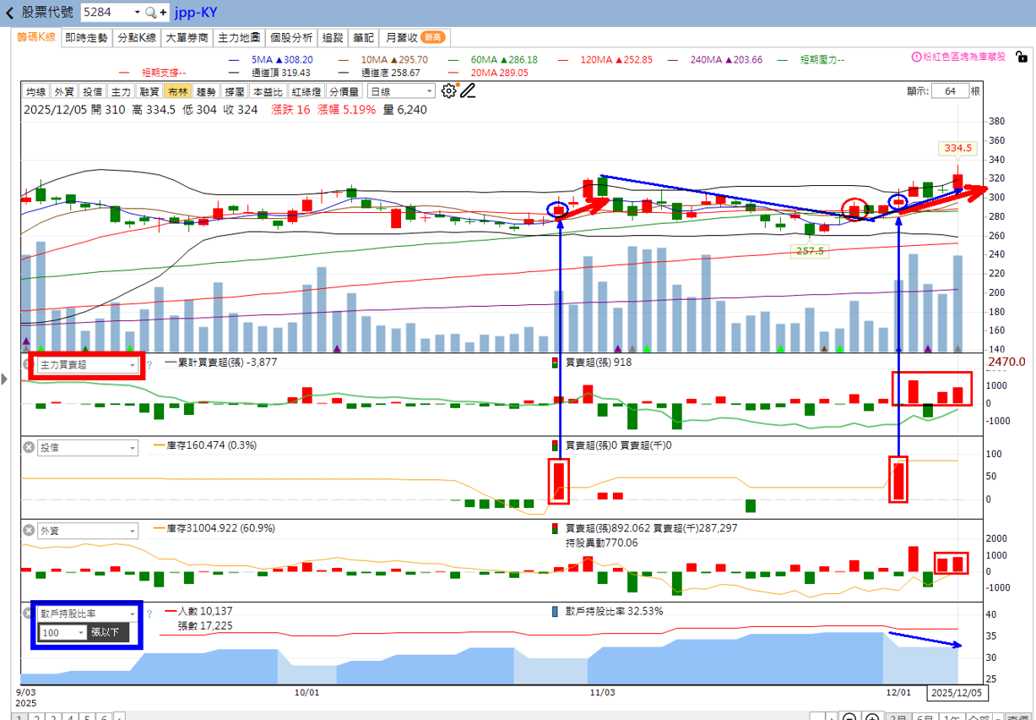
Task: Click the blue marker before 散戶持股比率 32.53%
Action: coord(555,612)
